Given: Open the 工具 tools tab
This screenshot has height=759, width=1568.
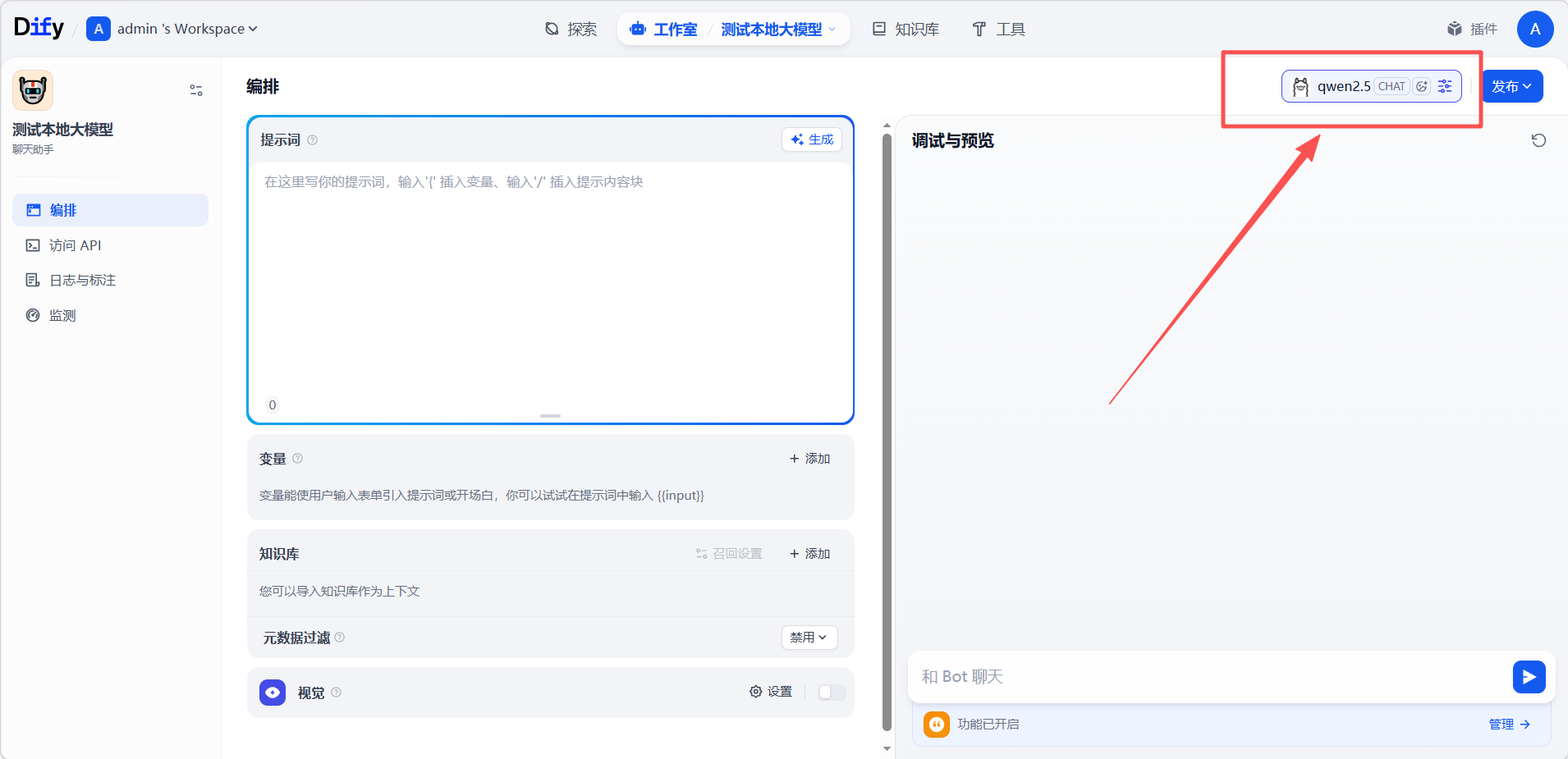Looking at the screenshot, I should pos(998,29).
